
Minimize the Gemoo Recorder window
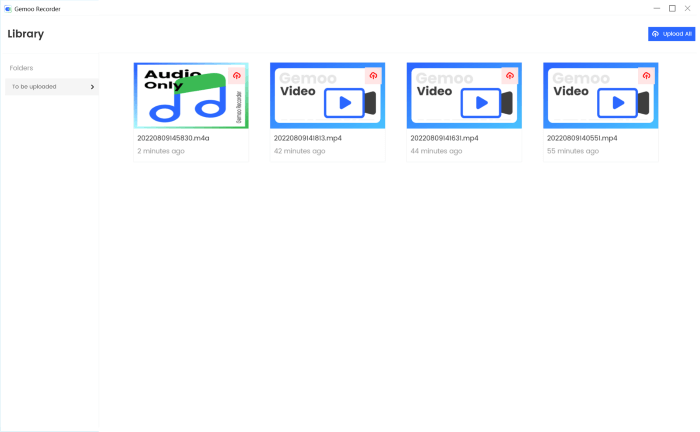(x=656, y=8)
